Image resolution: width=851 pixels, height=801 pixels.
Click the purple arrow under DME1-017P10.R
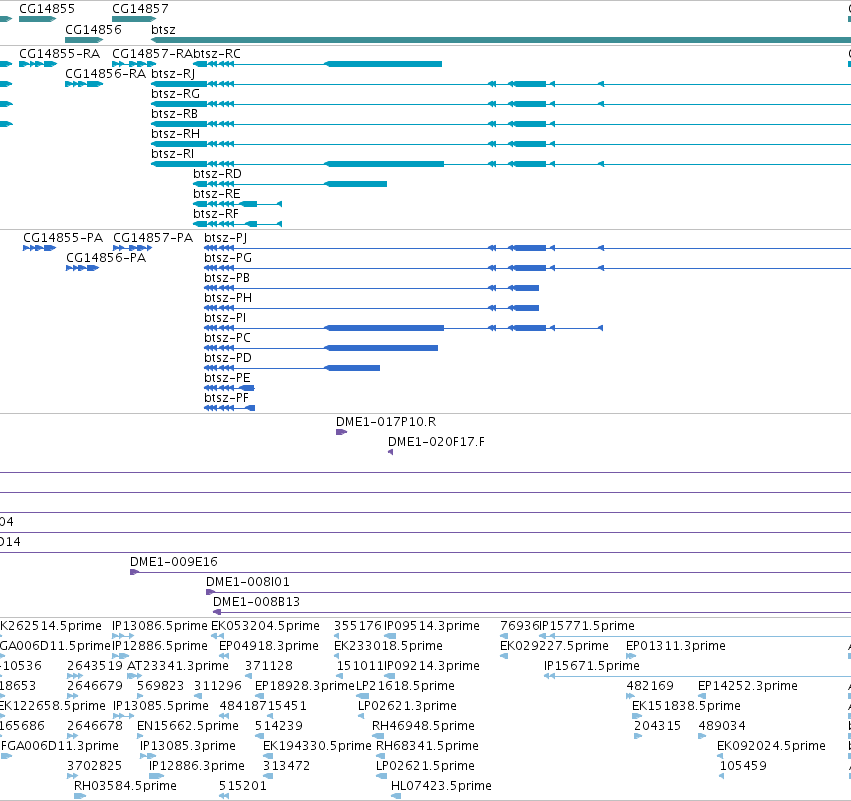click(341, 432)
